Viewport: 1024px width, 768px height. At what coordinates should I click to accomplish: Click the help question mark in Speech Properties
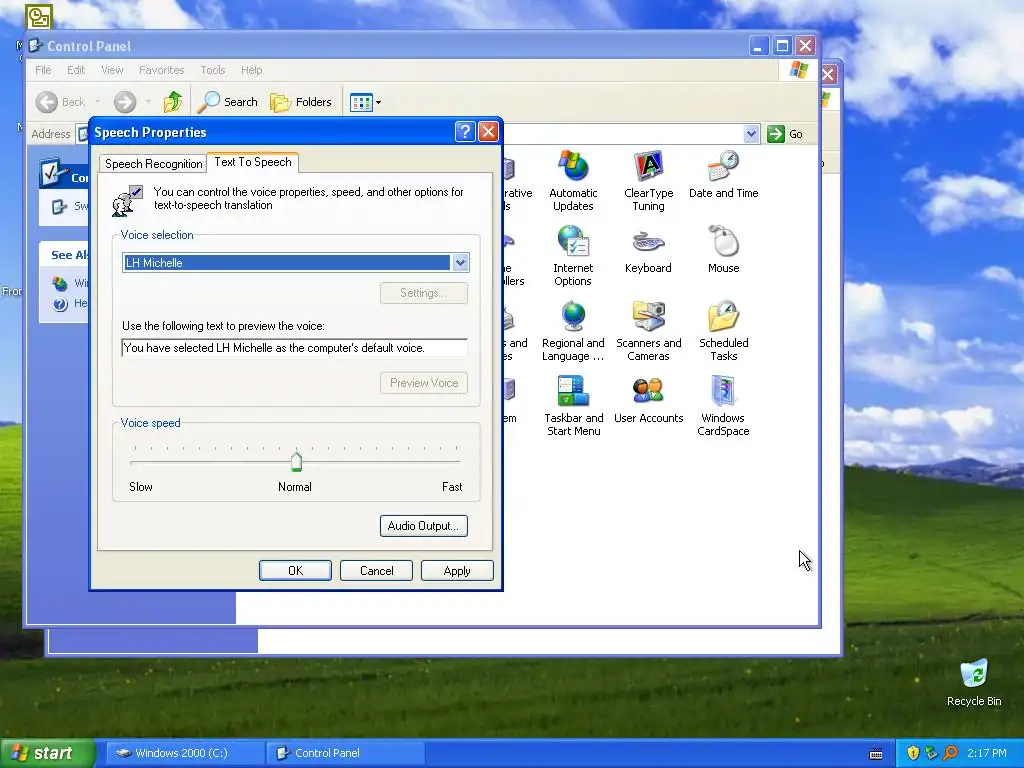[x=464, y=132]
